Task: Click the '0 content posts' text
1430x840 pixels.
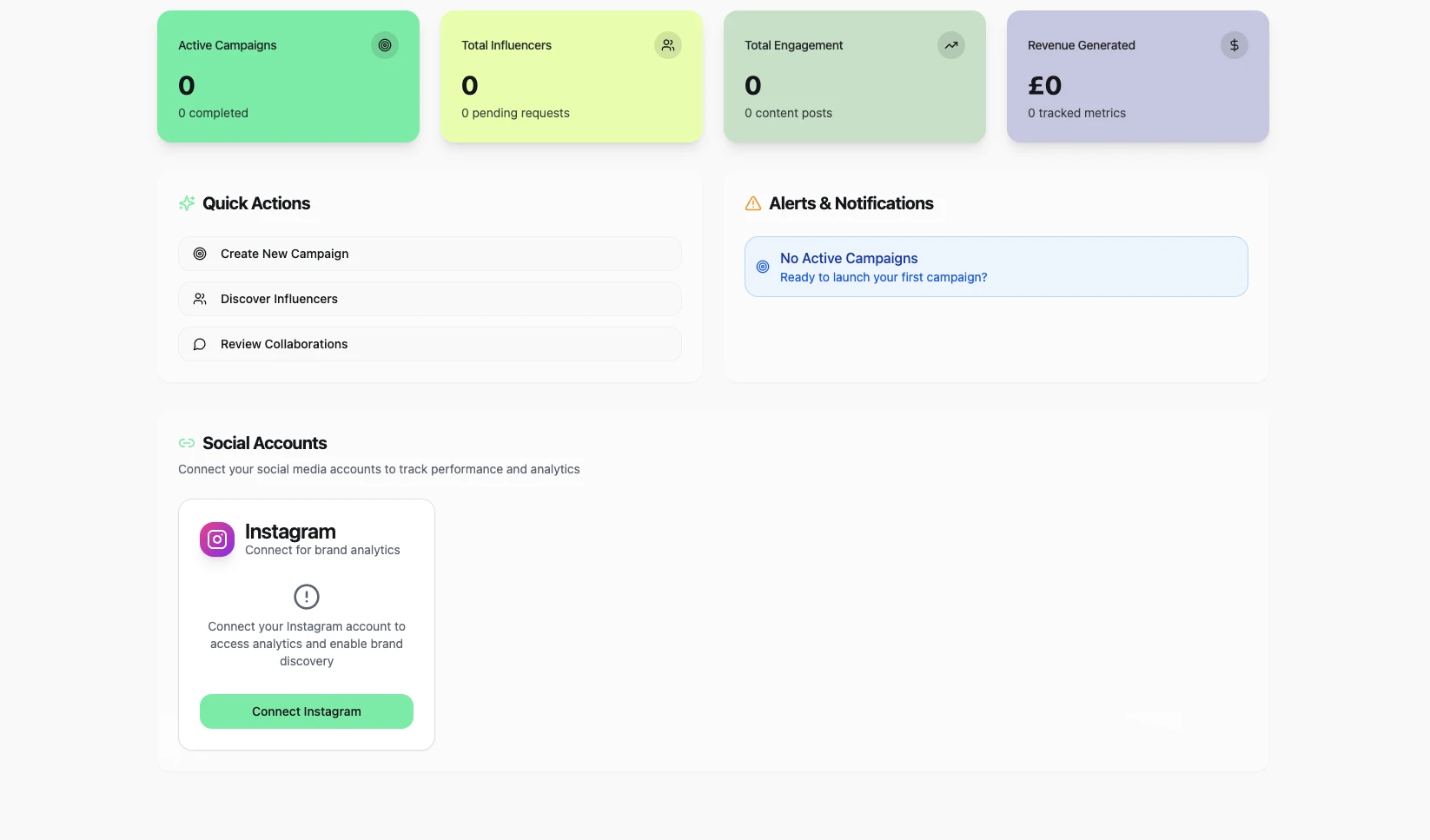Action: click(x=788, y=113)
